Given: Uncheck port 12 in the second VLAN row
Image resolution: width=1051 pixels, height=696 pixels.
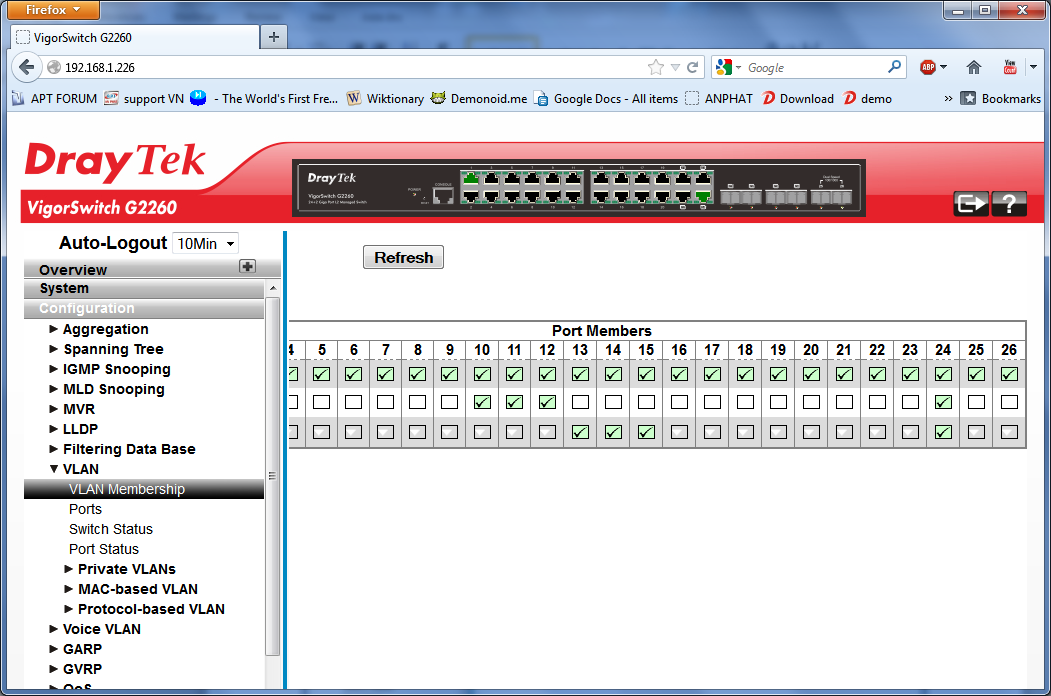Looking at the screenshot, I should (x=547, y=402).
